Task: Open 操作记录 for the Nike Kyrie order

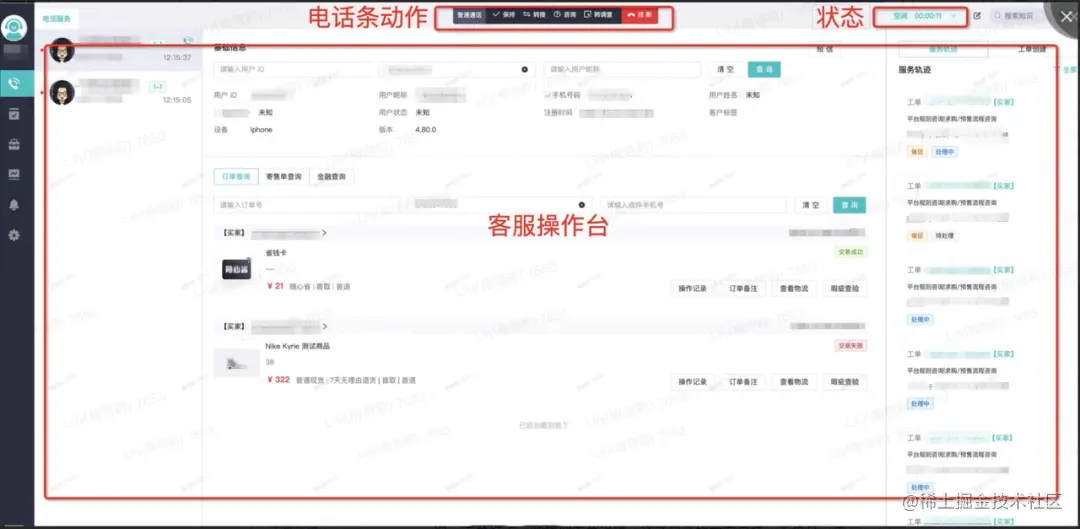Action: coord(692,382)
